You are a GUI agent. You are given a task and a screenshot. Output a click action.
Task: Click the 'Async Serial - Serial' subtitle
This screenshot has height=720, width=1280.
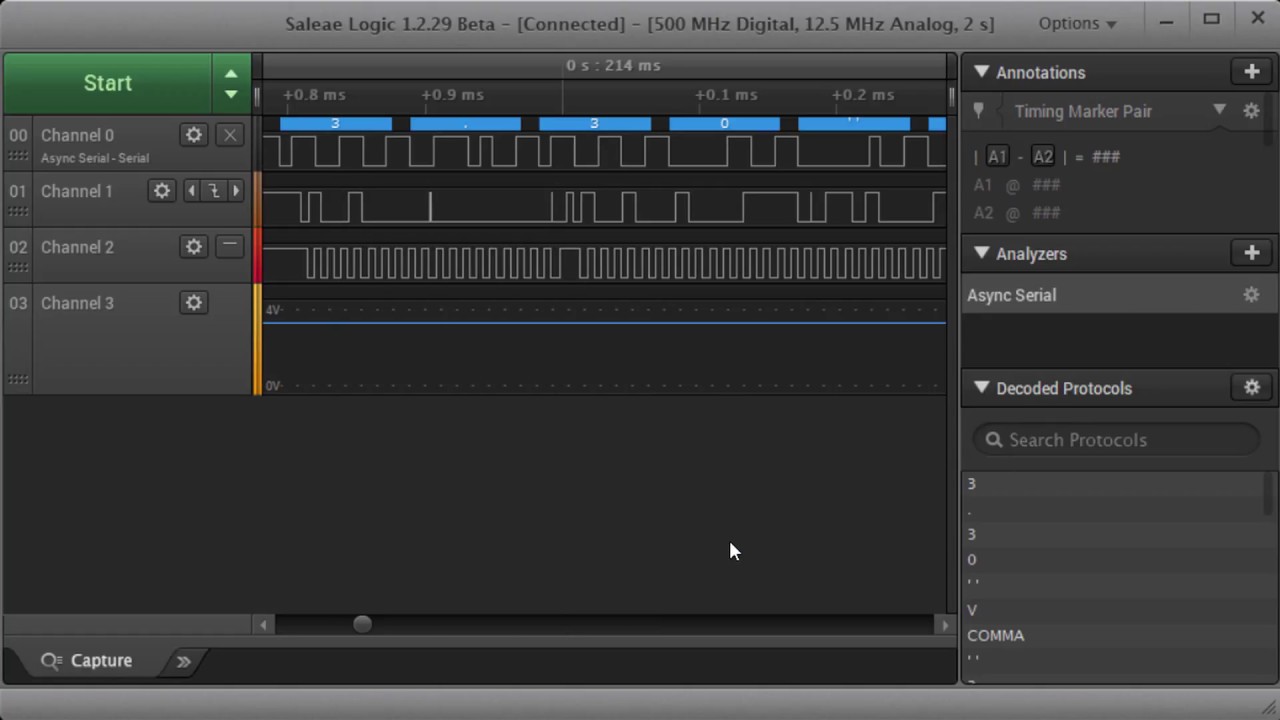95,158
